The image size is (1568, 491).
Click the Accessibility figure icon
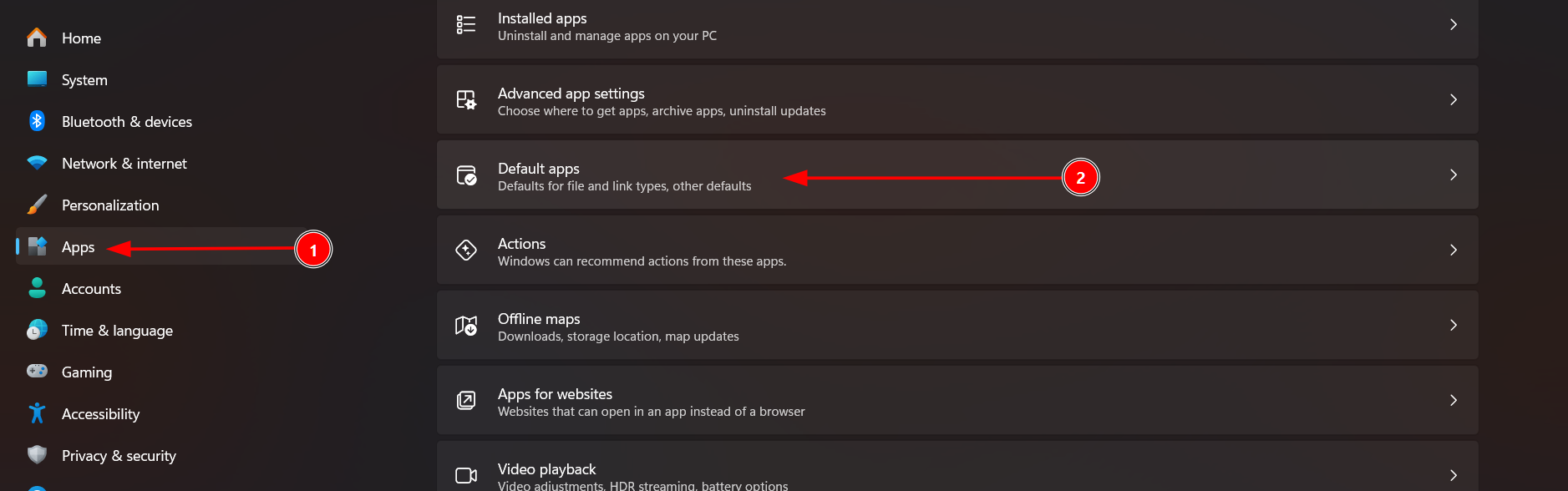pos(37,413)
